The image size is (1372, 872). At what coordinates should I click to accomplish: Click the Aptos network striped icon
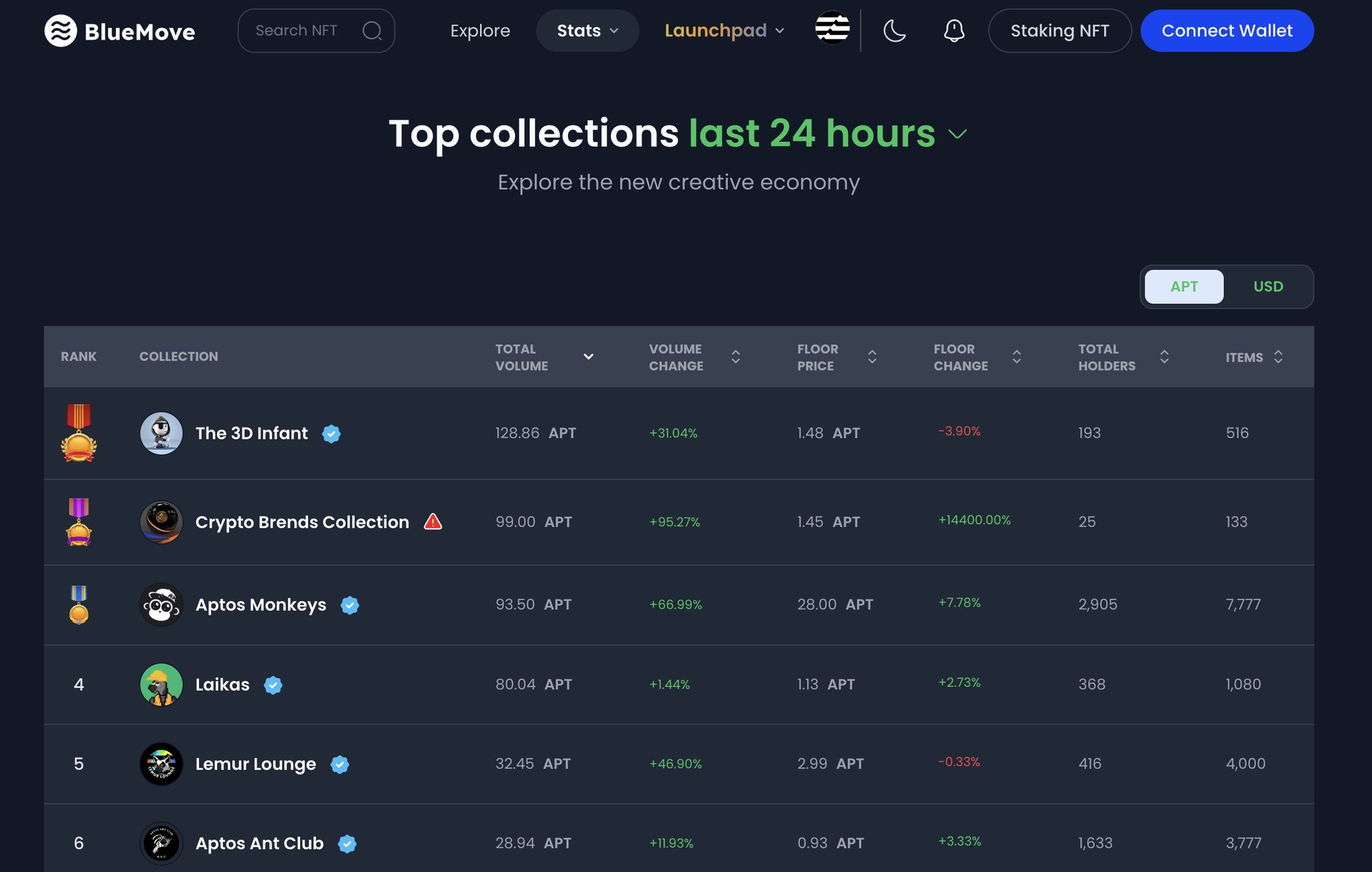pos(832,28)
